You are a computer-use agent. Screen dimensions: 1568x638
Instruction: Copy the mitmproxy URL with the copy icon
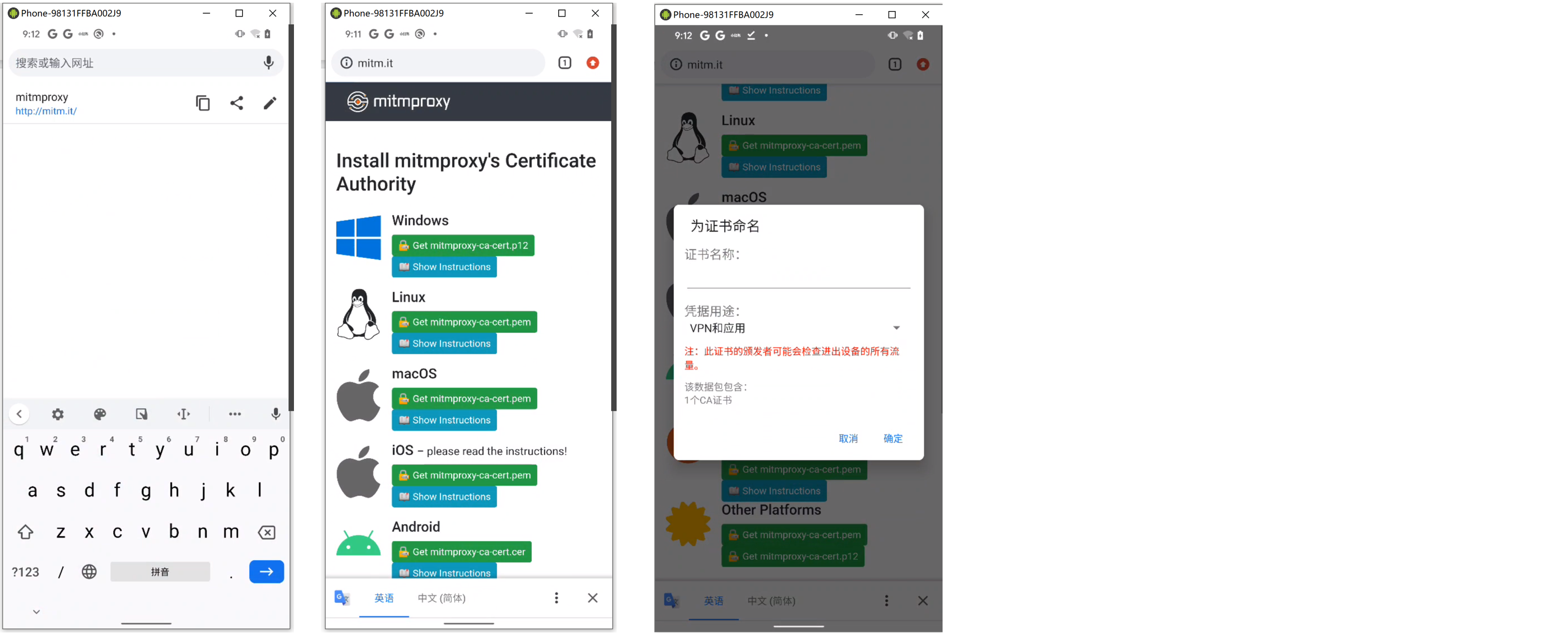coord(203,103)
